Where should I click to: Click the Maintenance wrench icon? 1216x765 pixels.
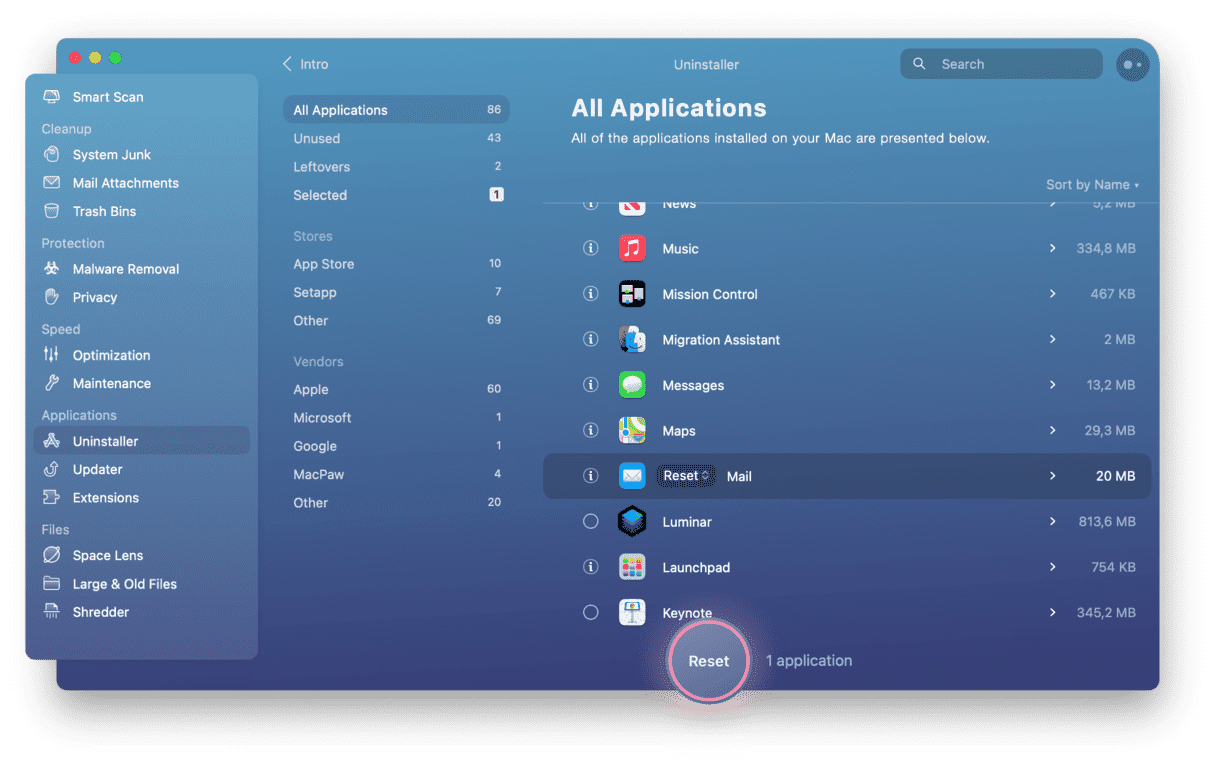pyautogui.click(x=52, y=383)
